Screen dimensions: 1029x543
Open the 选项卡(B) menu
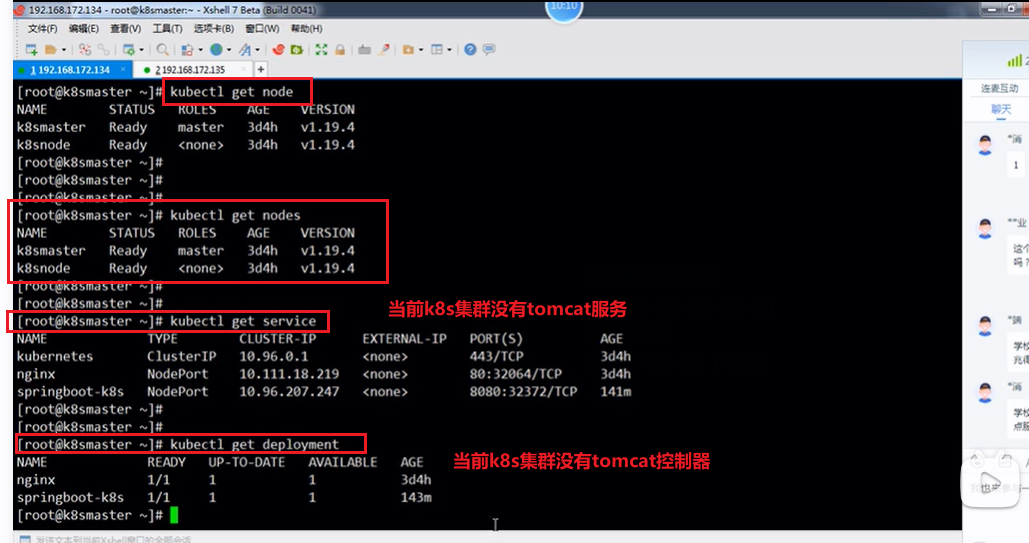(x=214, y=29)
